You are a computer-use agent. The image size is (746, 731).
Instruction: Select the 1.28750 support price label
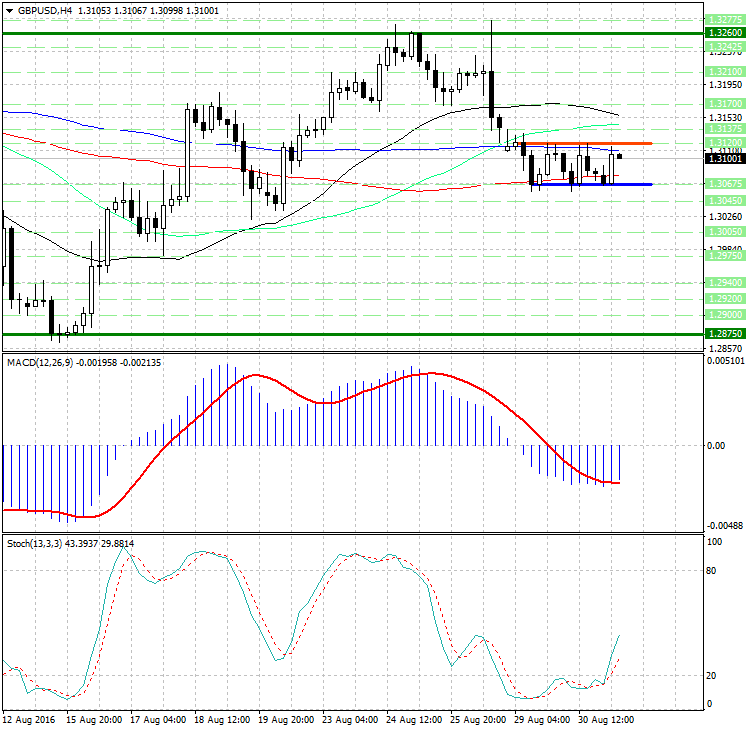point(723,334)
